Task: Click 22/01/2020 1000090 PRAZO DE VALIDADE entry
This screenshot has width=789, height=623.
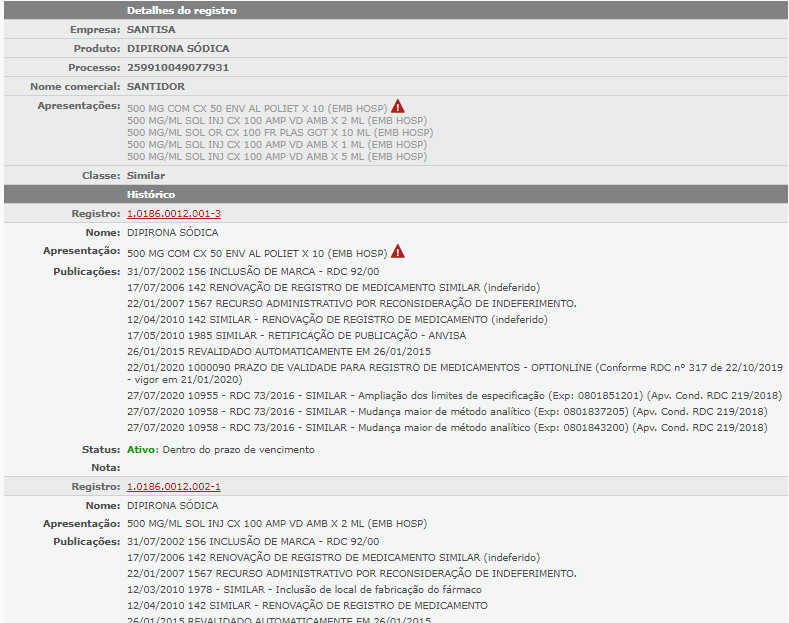Action: coord(455,374)
